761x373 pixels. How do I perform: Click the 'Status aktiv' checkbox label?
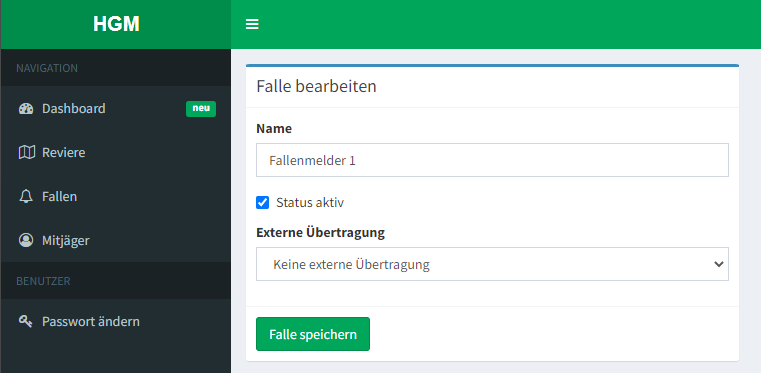click(x=310, y=202)
